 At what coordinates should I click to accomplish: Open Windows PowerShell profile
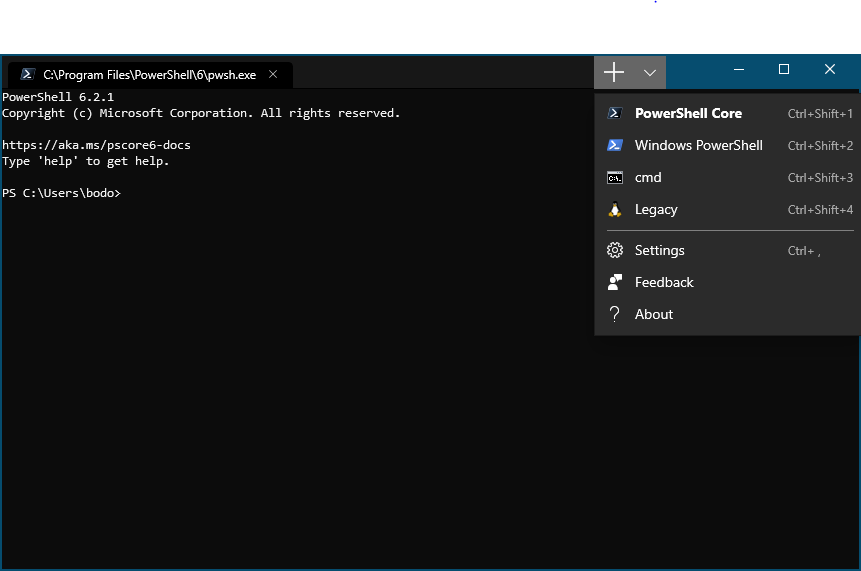728,145
